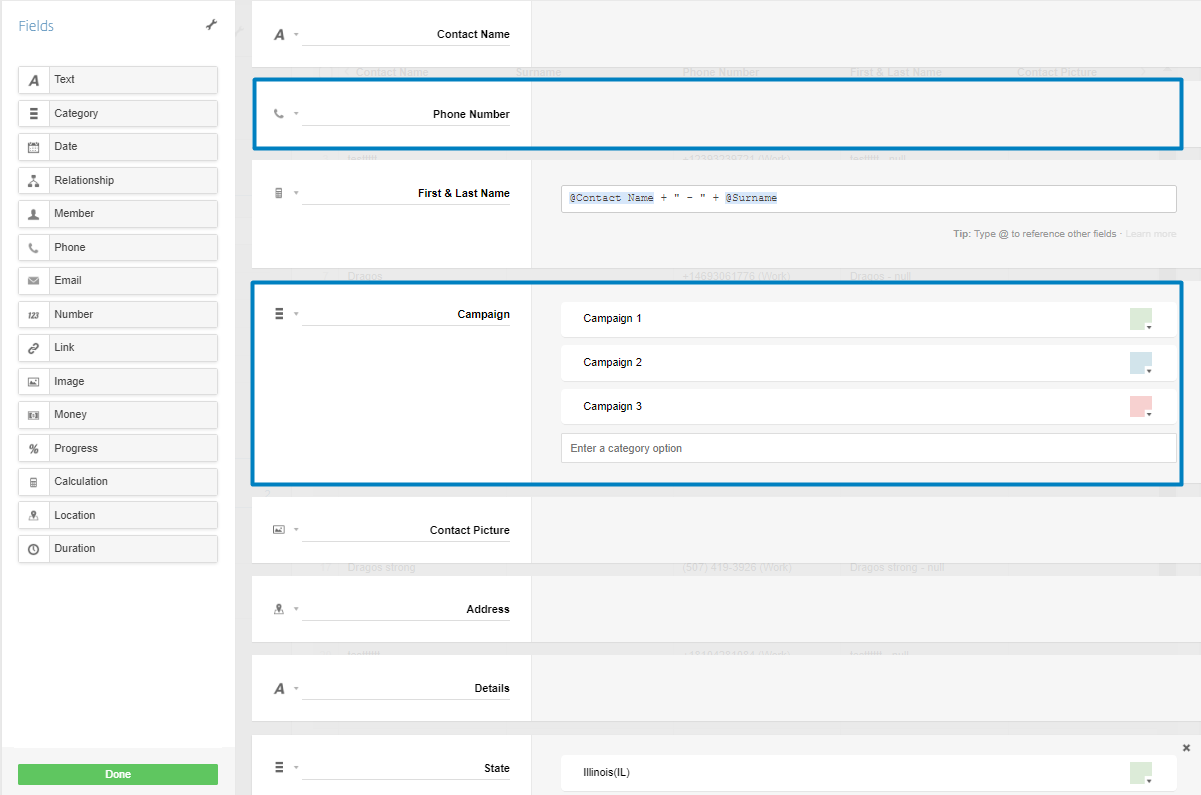Select the Calculation field type
The height and width of the screenshot is (795, 1201).
118,482
